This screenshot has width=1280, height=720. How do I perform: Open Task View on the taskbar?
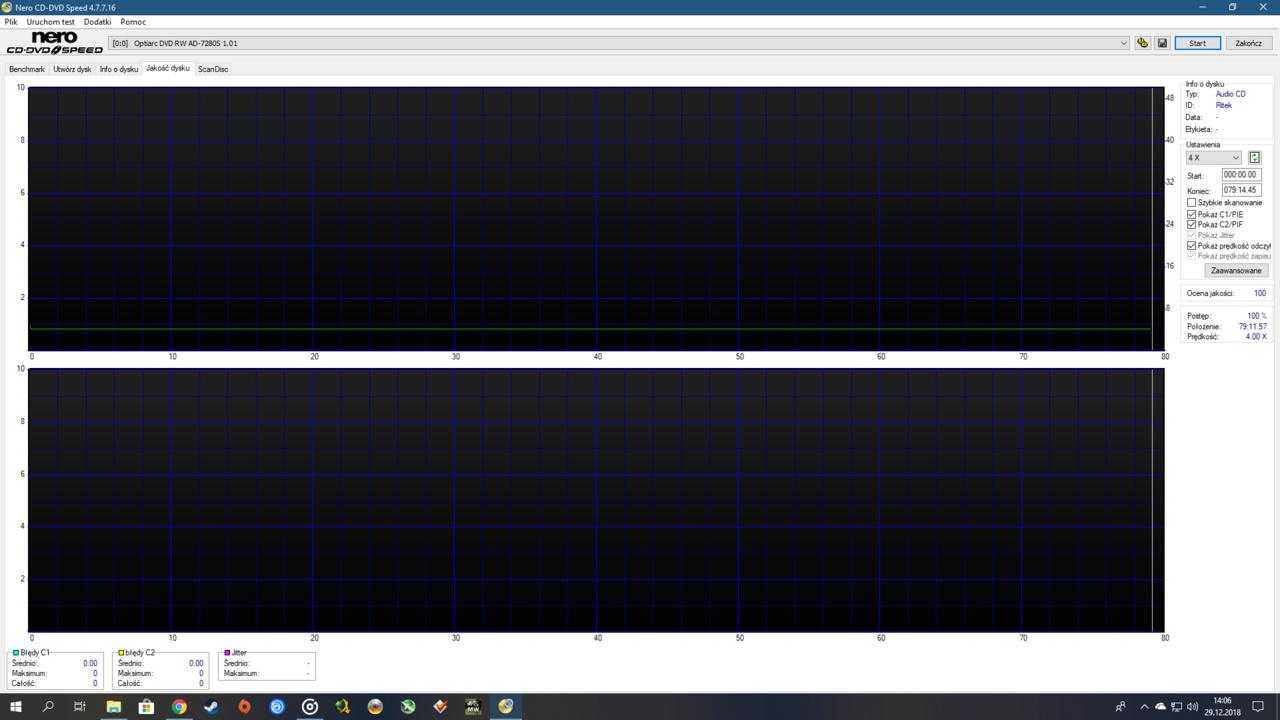(80, 706)
